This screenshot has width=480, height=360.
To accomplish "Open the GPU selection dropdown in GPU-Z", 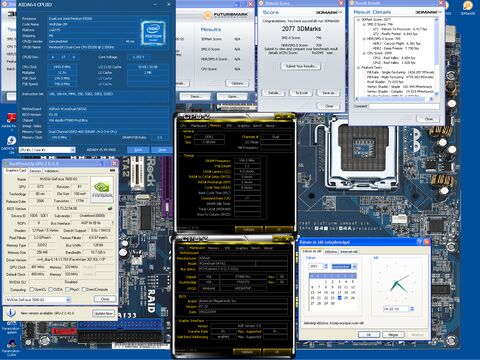I will pyautogui.click(x=38, y=300).
